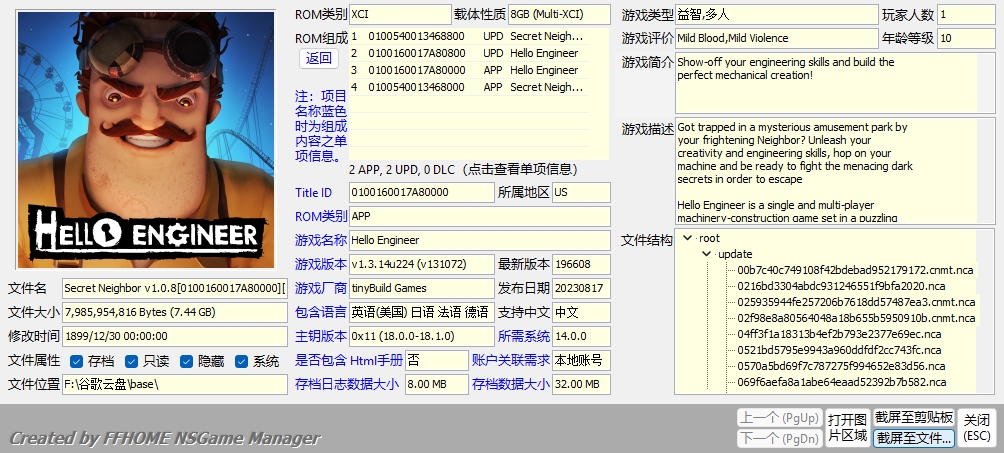The image size is (1004, 453).
Task: Click the 发布日期 field 20230817
Action: (x=581, y=288)
